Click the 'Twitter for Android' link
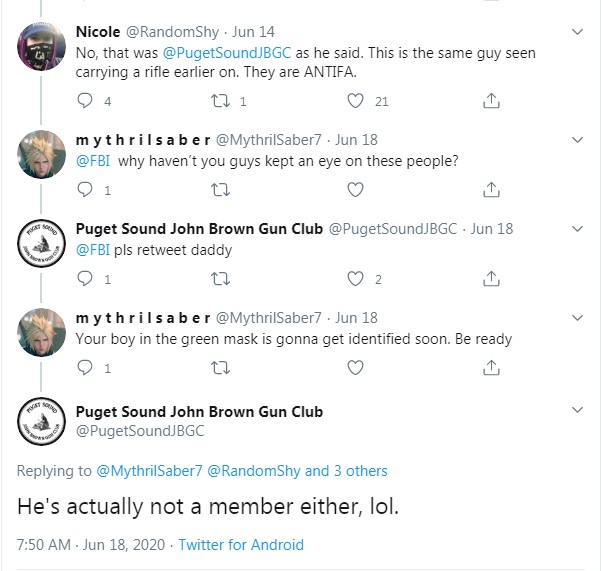The width and height of the screenshot is (602, 571). tap(241, 545)
